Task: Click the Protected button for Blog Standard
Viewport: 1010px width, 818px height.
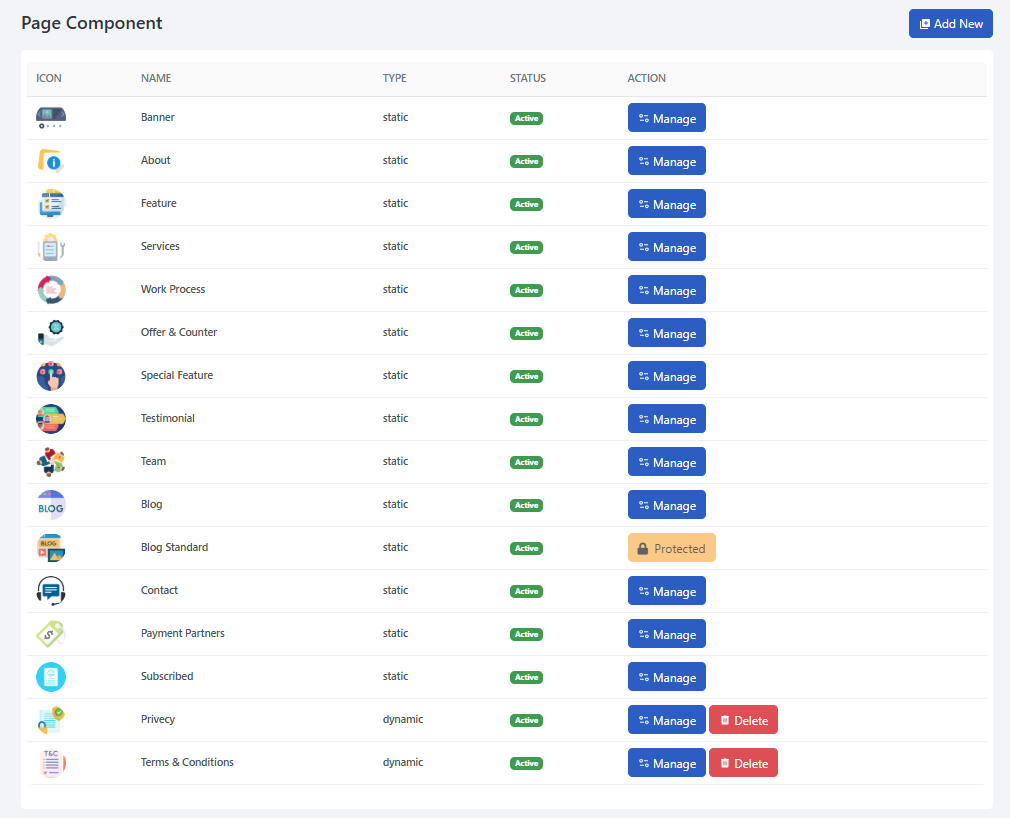Action: (671, 547)
